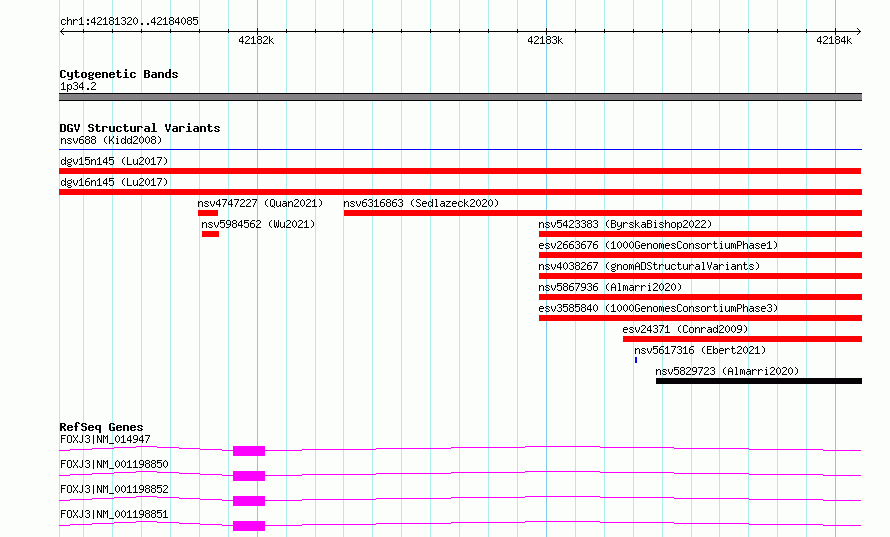Click the 42184k ruler tick label

[x=834, y=40]
